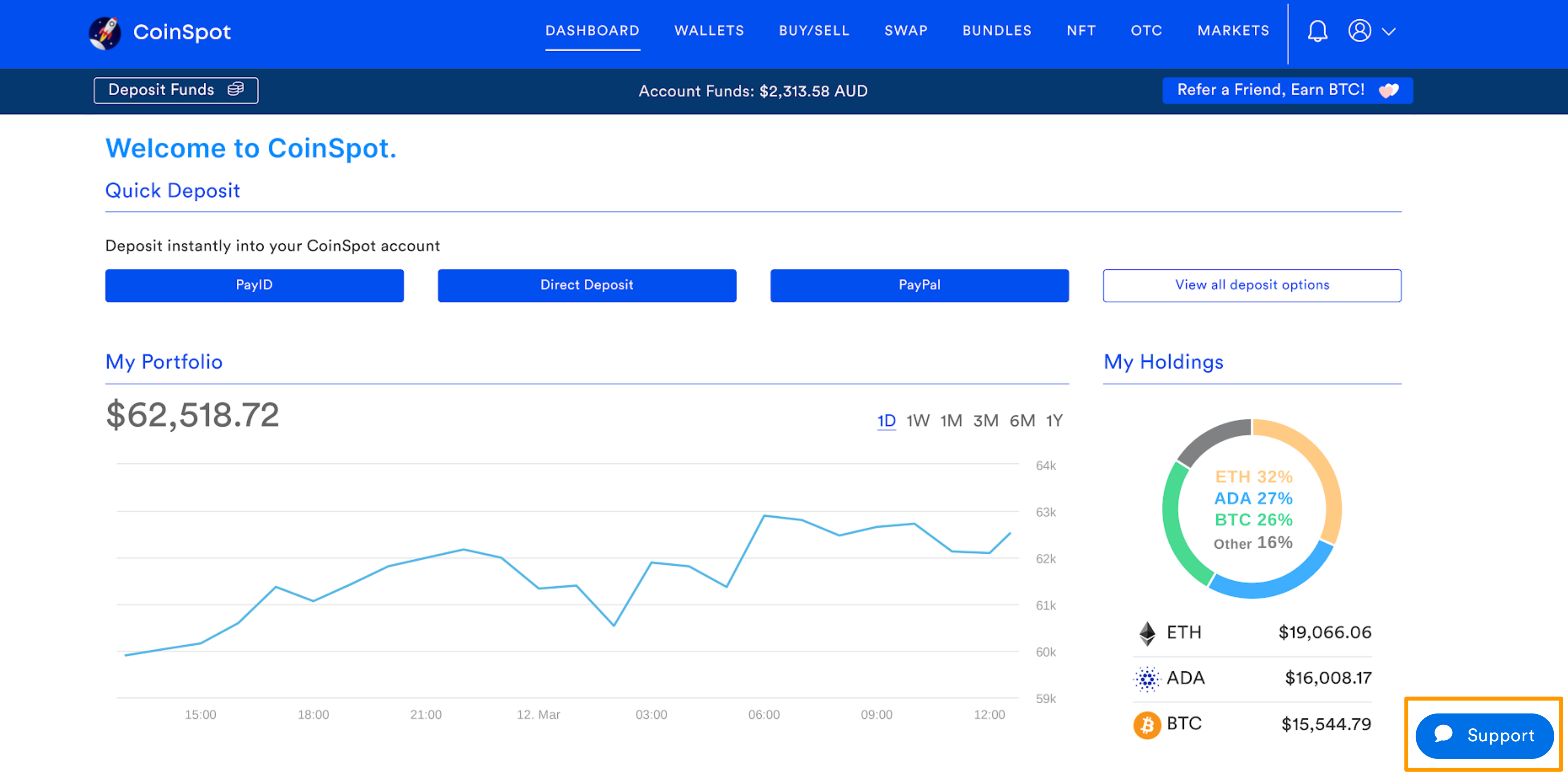The image size is (1568, 781).
Task: Click the portfolio line chart peak near 06:00
Action: (764, 516)
